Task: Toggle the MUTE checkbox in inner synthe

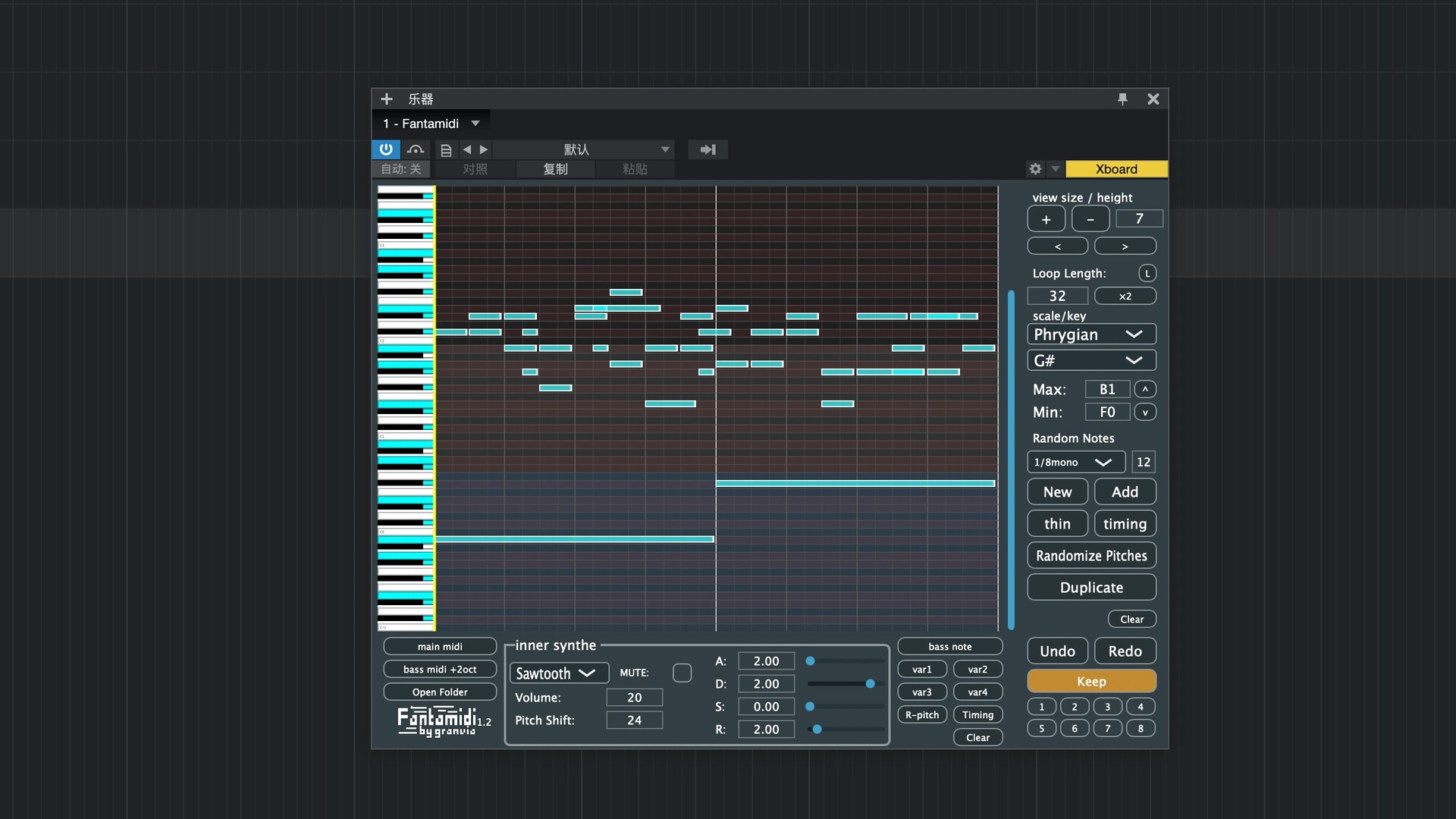Action: (682, 673)
